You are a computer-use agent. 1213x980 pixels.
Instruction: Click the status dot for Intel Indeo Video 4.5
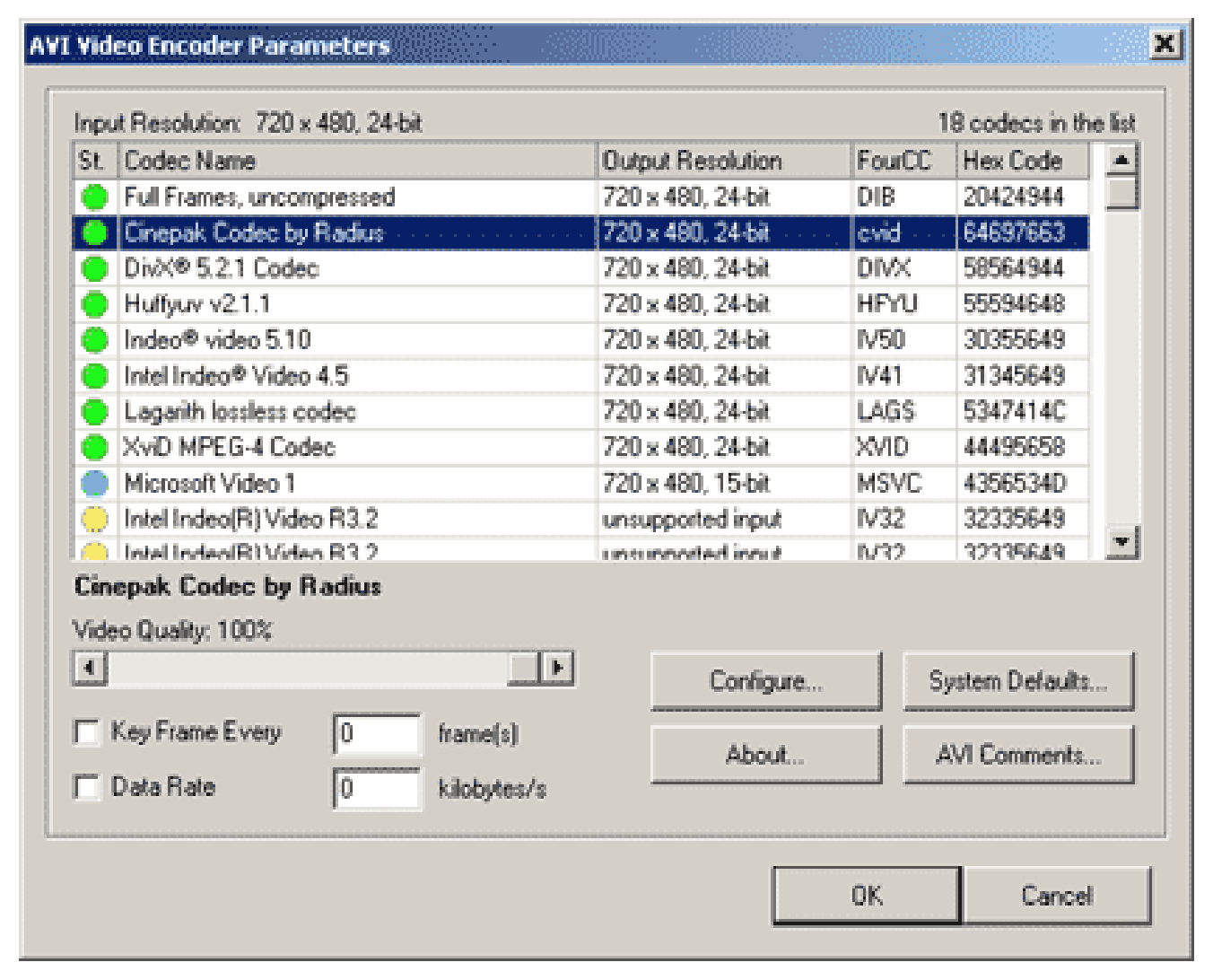coord(94,376)
